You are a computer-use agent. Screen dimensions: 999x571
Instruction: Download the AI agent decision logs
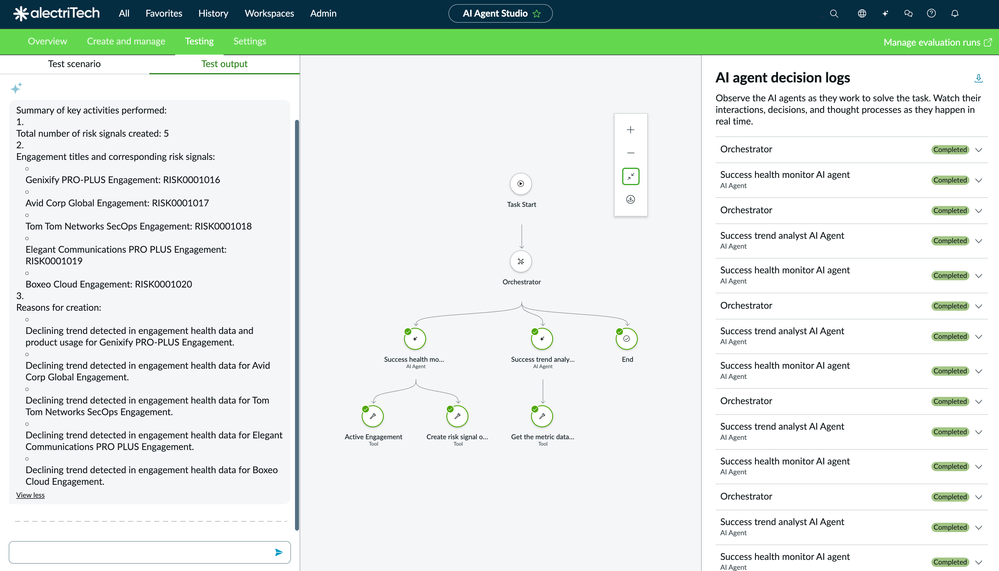979,78
